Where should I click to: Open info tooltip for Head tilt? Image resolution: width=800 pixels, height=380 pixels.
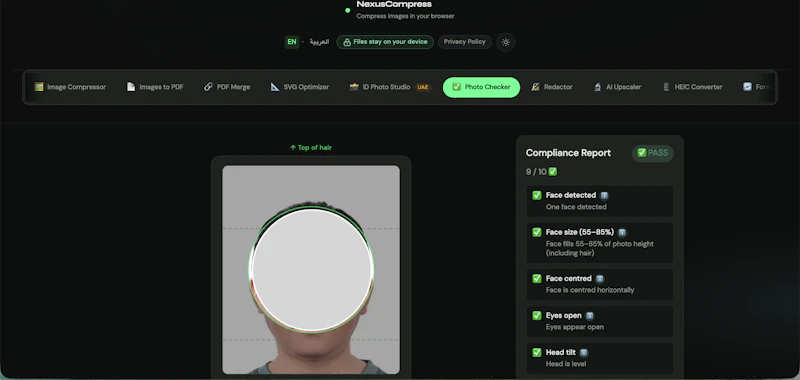[x=584, y=352]
